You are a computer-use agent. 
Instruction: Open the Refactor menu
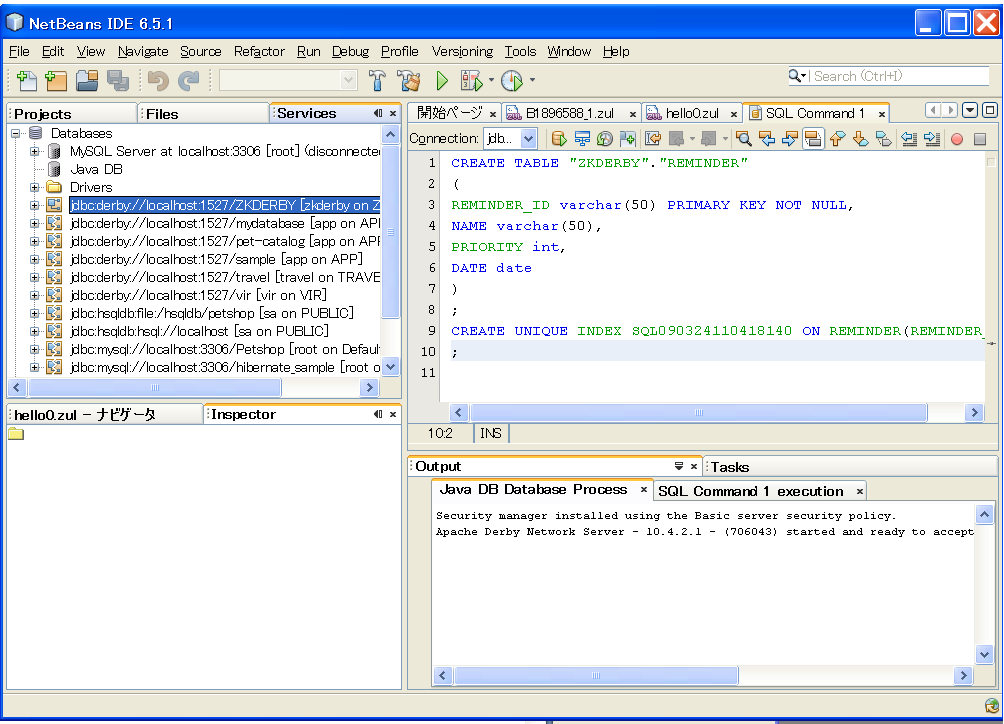coord(259,51)
